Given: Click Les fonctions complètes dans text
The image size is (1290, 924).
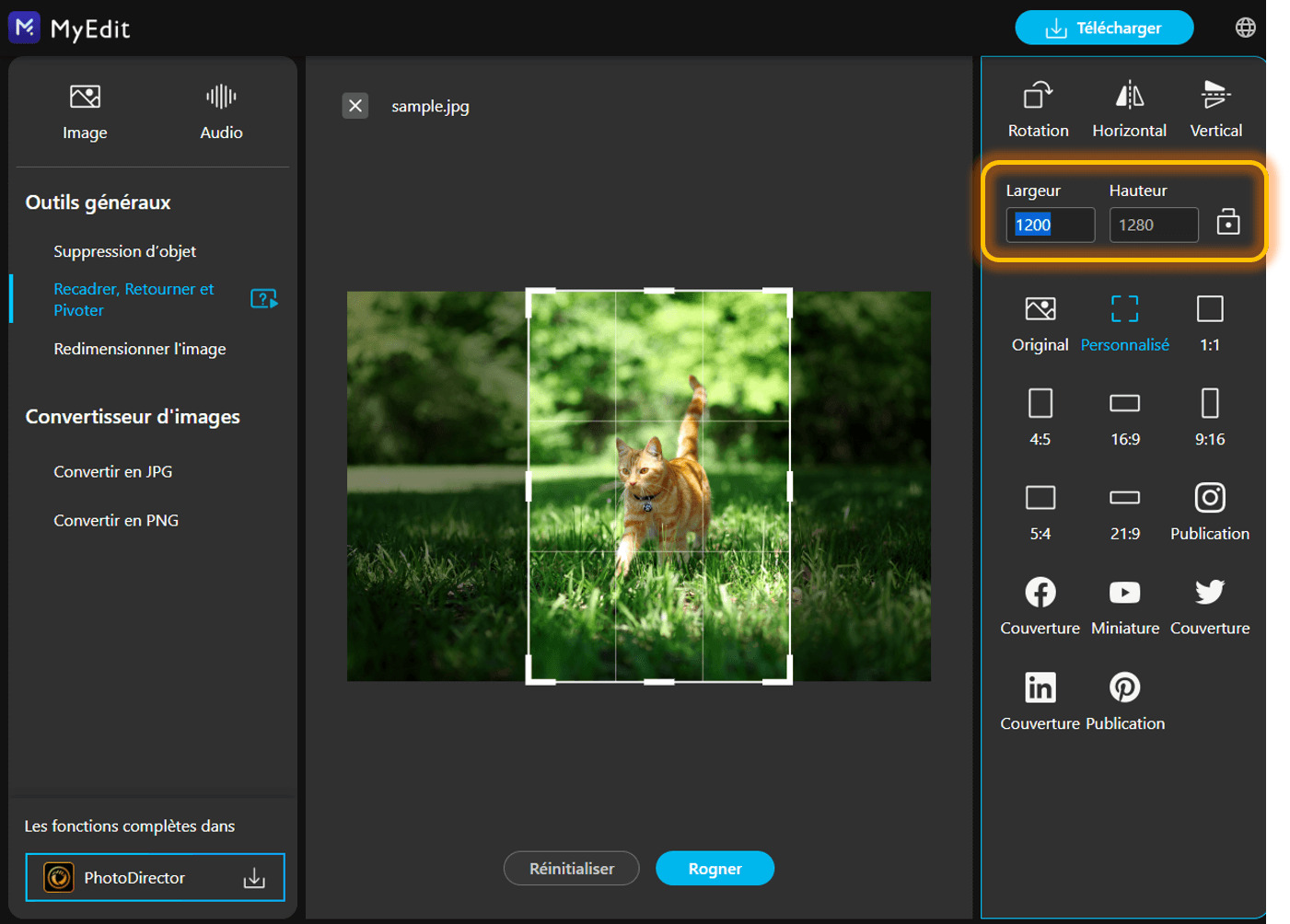Looking at the screenshot, I should tap(130, 826).
